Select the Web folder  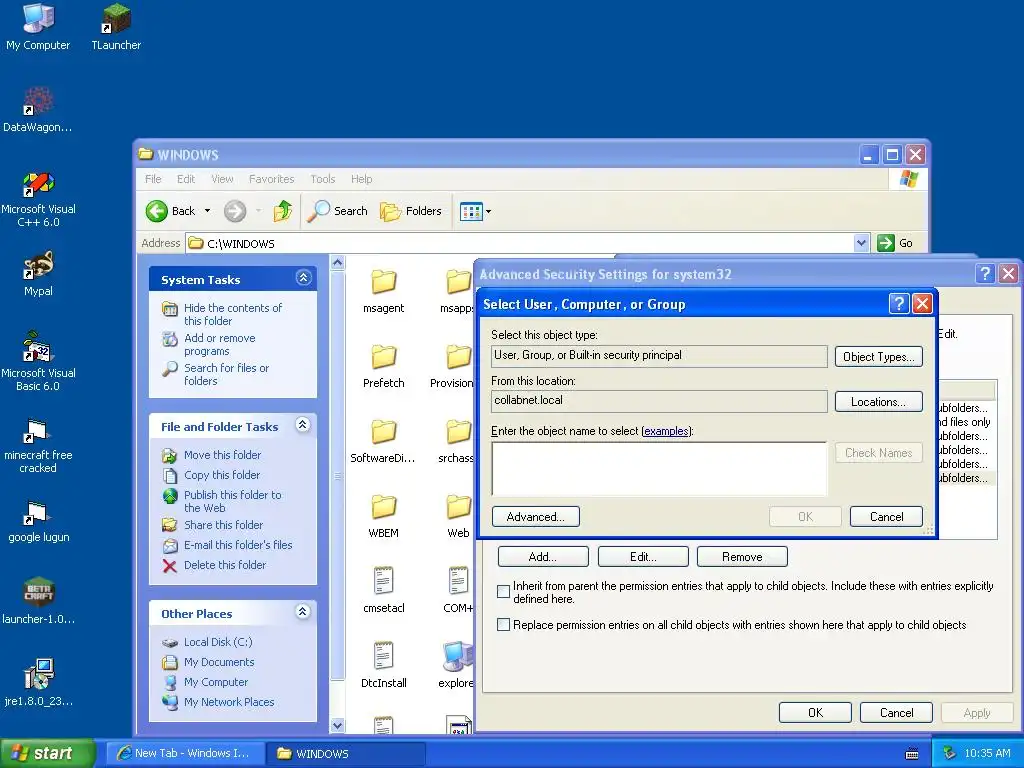[x=458, y=517]
